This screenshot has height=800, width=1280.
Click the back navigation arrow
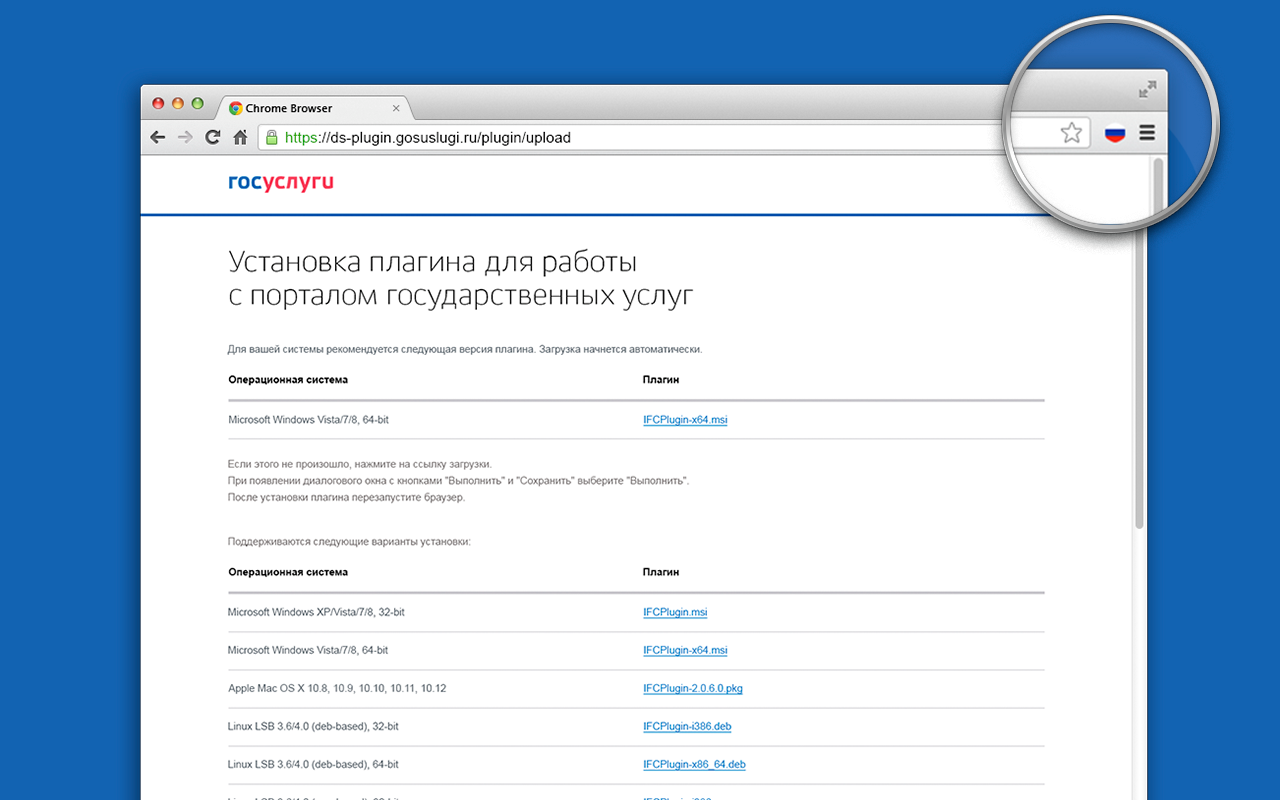point(157,137)
